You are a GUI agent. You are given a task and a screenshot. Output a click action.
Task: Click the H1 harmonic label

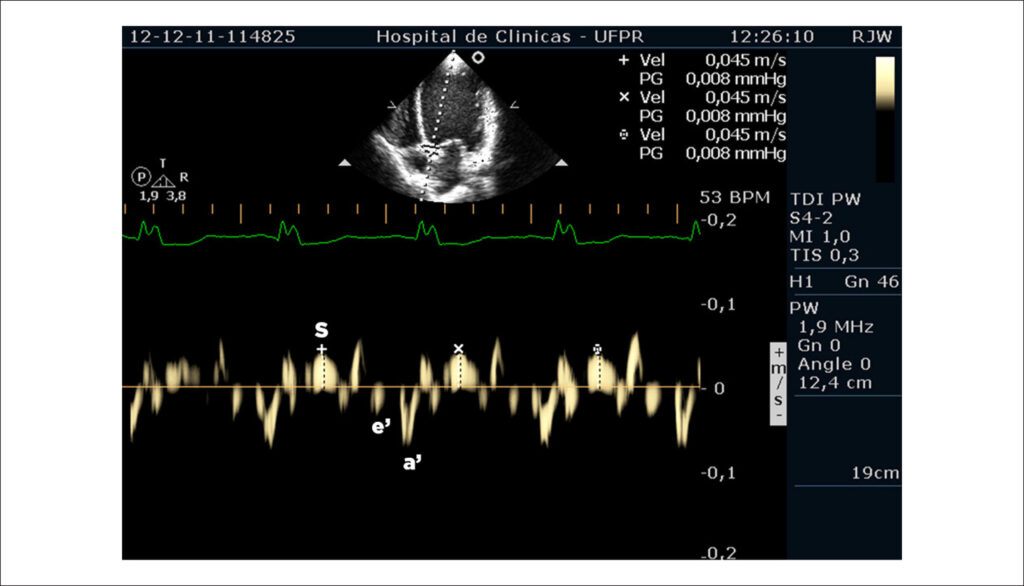[801, 282]
